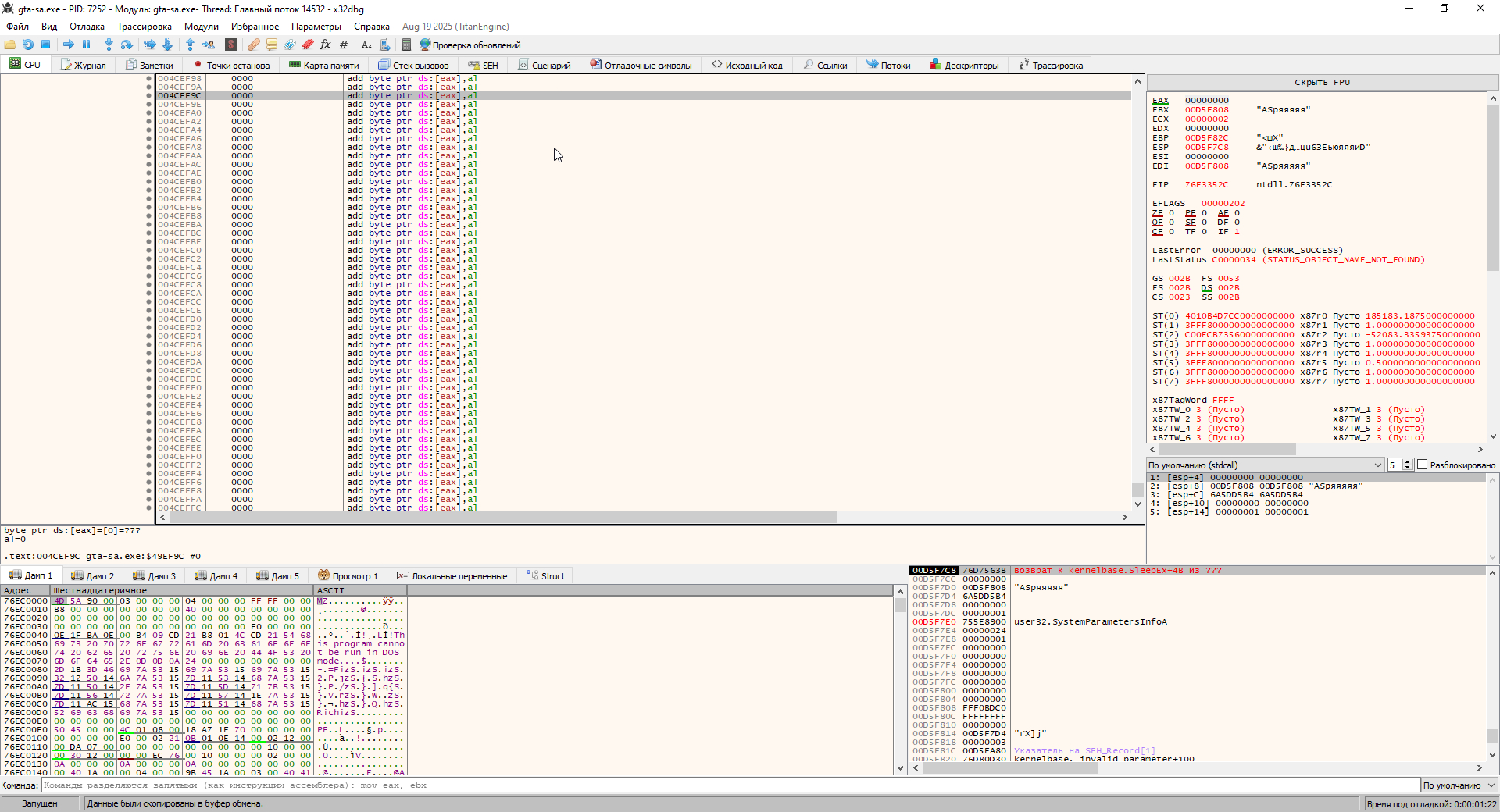The width and height of the screenshot is (1500, 812).
Task: Open the comments list icon
Action: [x=272, y=45]
